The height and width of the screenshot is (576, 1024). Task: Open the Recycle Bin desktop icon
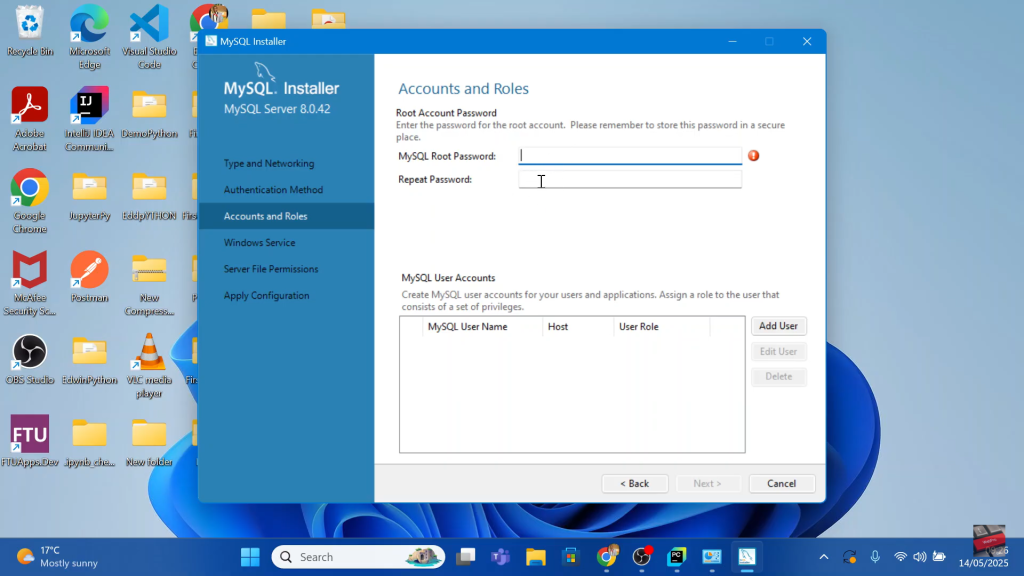(29, 31)
